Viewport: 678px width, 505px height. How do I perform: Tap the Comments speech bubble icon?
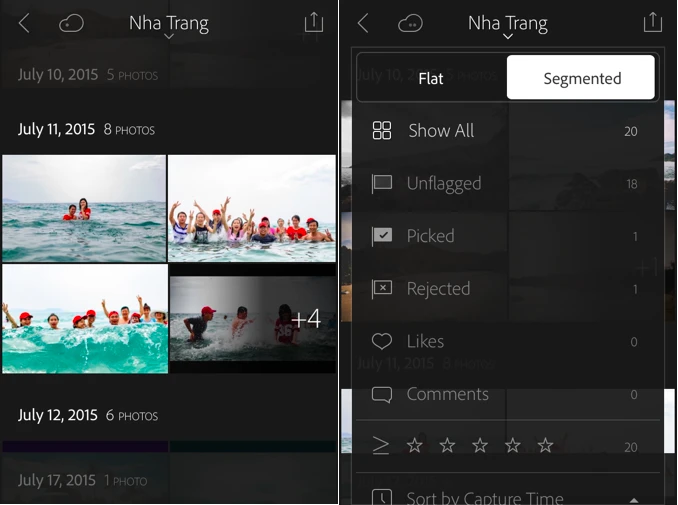pyautogui.click(x=382, y=394)
